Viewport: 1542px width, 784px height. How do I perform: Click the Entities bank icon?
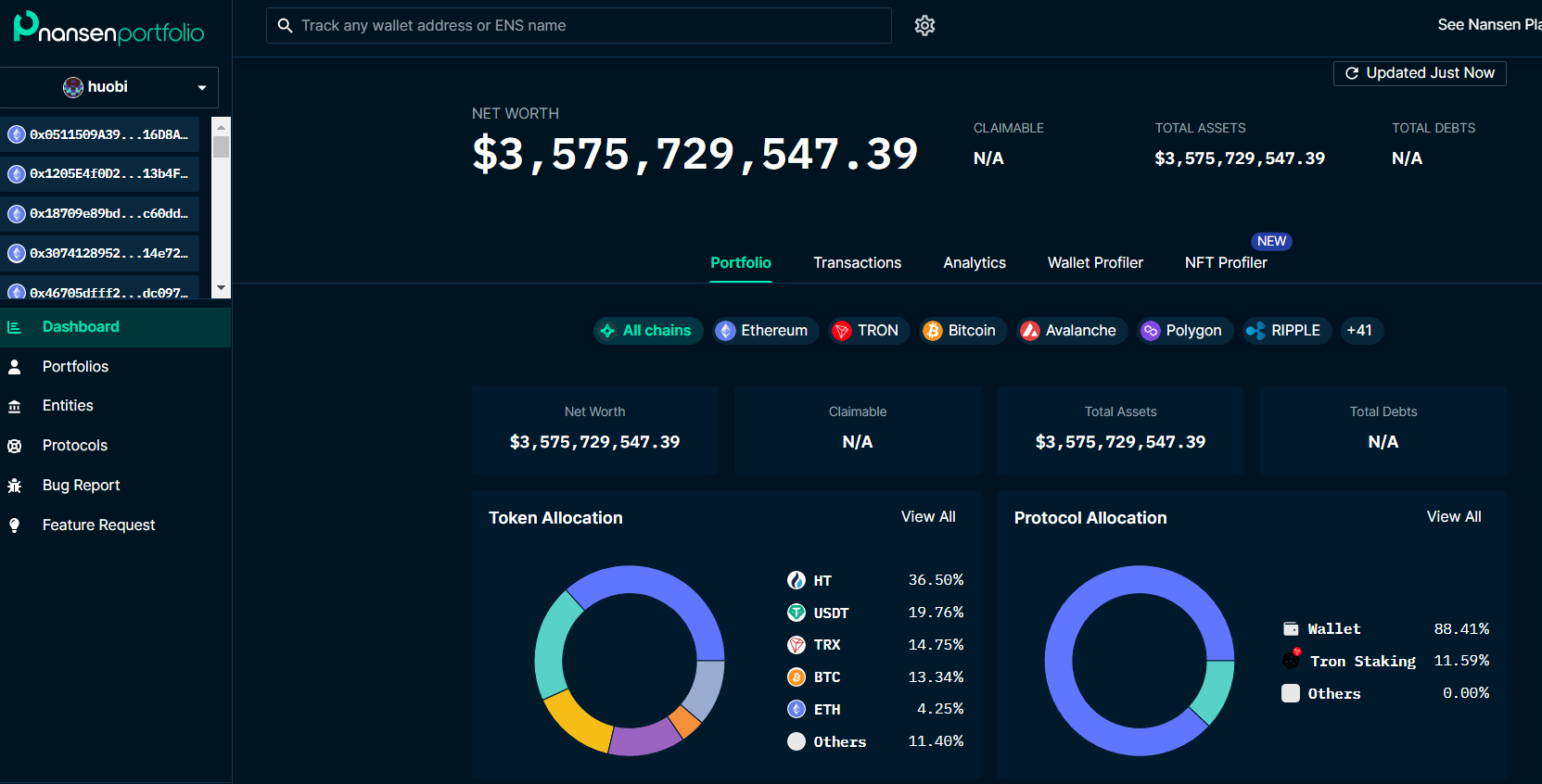(15, 406)
